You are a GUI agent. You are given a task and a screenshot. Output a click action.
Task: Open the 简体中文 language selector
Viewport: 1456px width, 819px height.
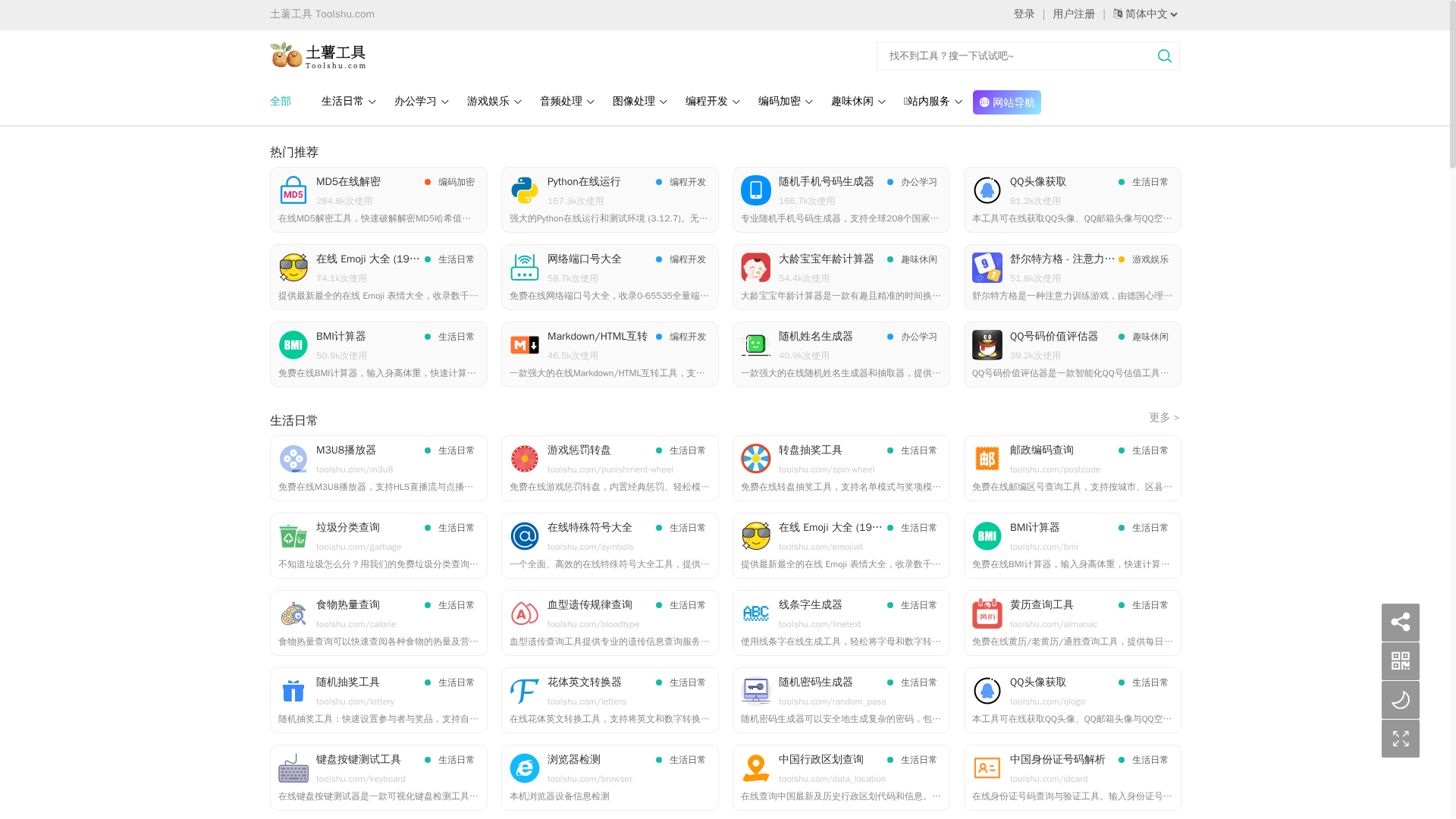click(x=1146, y=14)
